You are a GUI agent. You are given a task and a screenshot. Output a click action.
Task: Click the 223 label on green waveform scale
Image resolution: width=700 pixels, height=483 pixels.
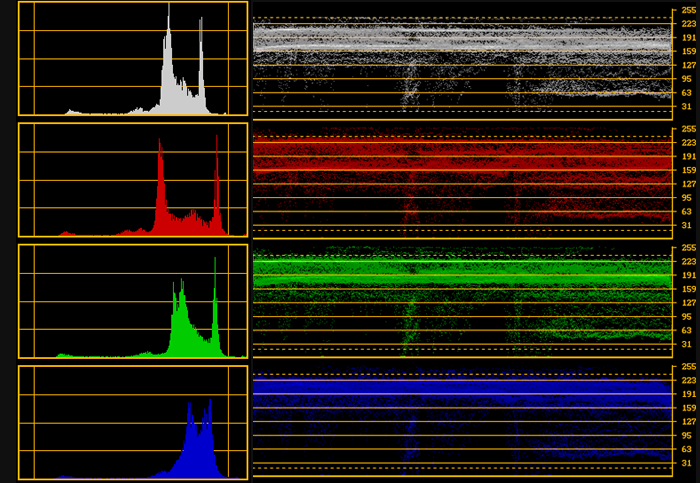pyautogui.click(x=689, y=262)
